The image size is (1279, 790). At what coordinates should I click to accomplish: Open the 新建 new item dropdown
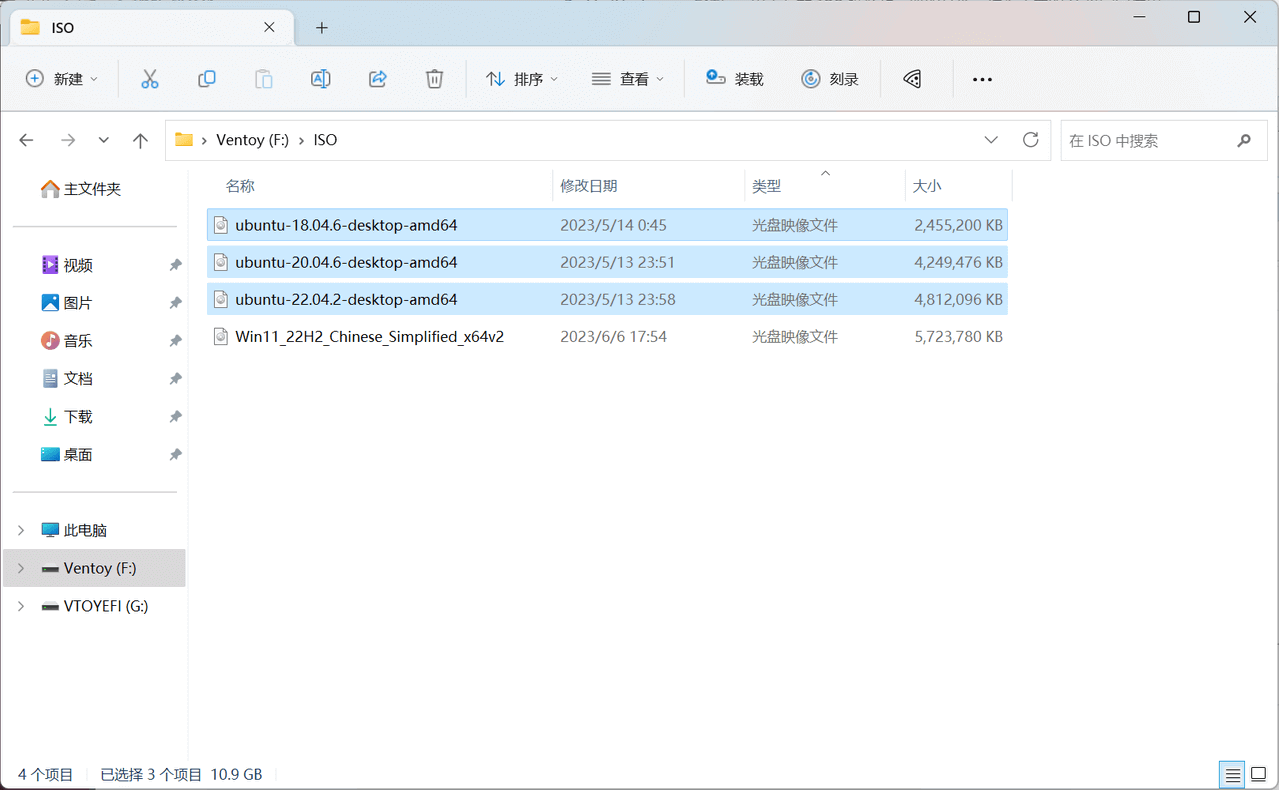click(62, 79)
